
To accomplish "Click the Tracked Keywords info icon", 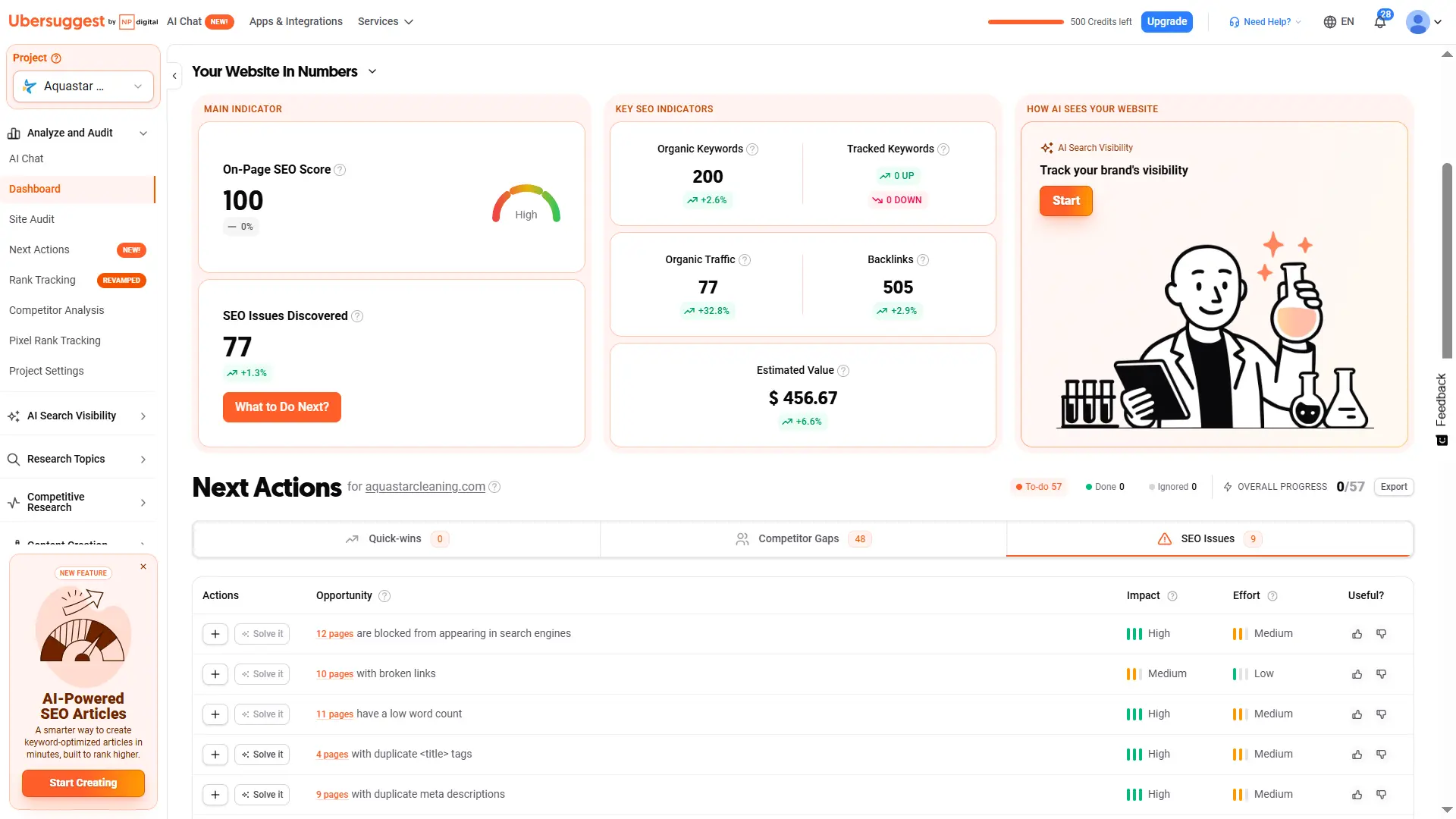I will [x=943, y=149].
